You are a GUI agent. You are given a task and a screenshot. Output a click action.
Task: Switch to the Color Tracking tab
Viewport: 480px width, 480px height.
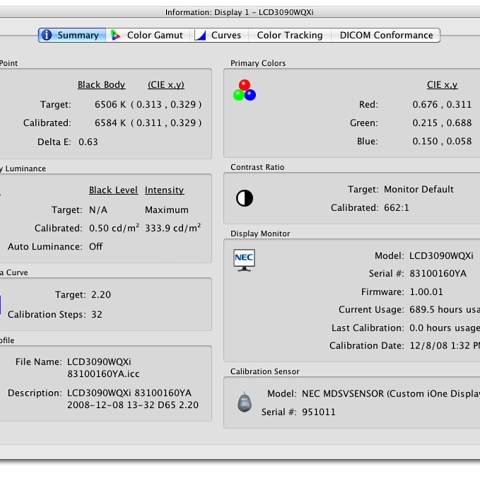290,35
